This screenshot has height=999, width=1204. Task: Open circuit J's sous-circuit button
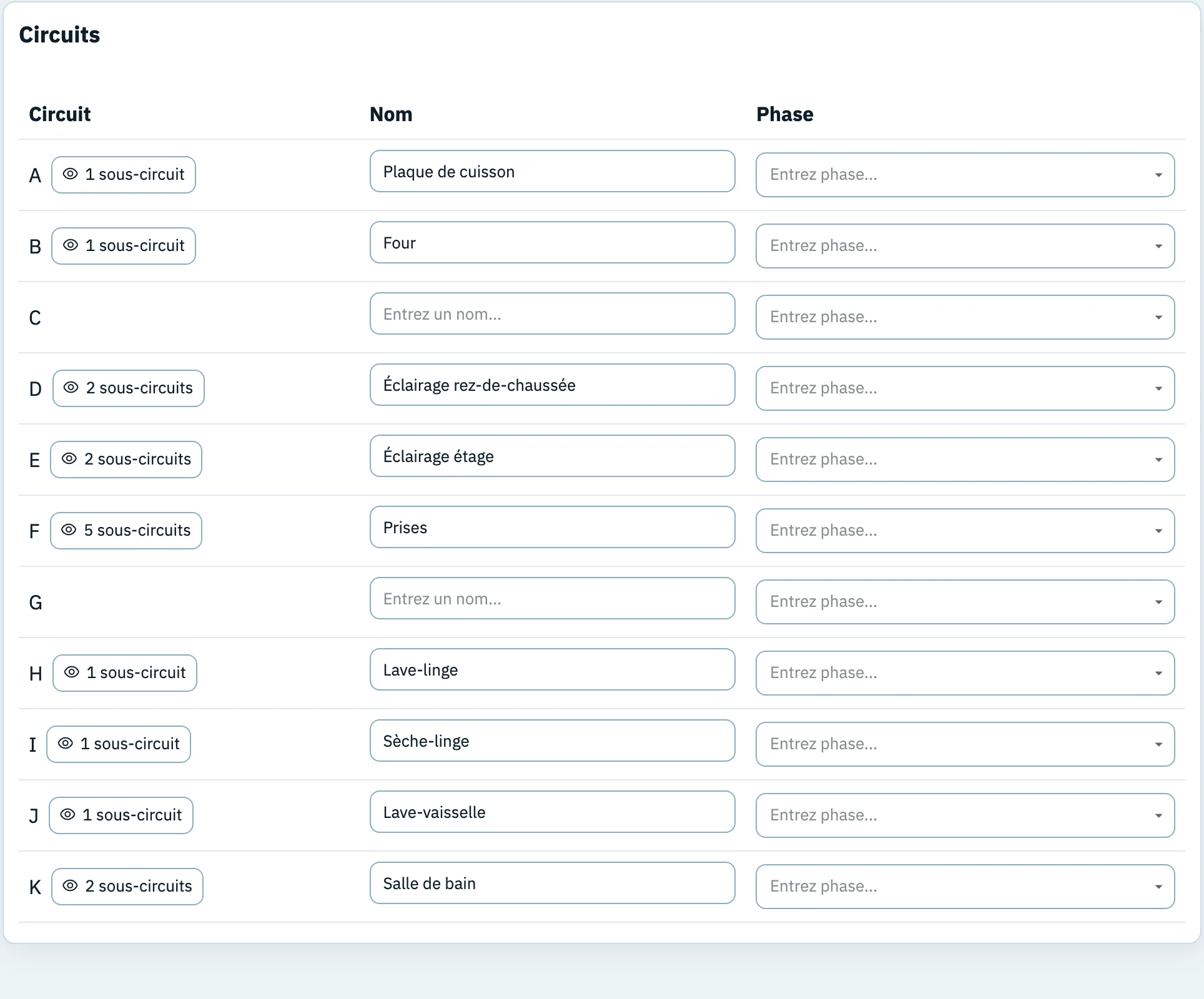[x=121, y=815]
